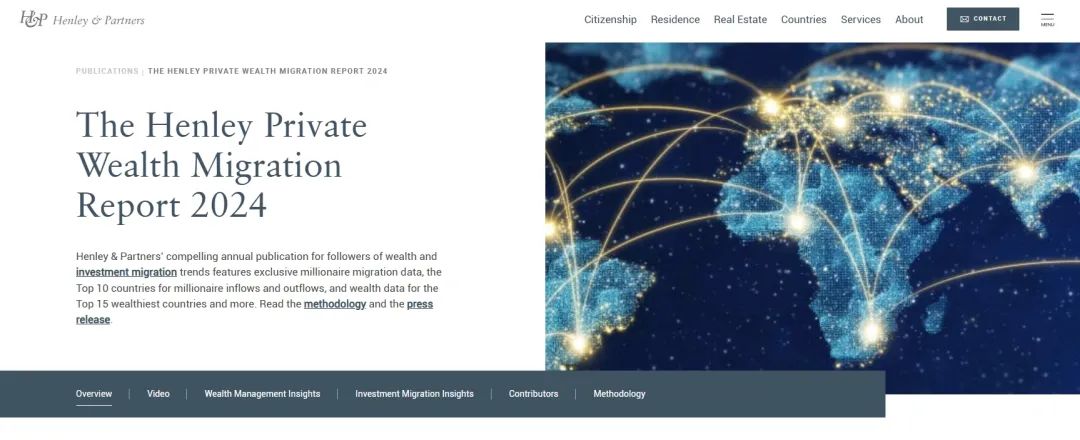Screen dimensions: 1080x440
Task: Open the Services menu
Action: pos(860,19)
